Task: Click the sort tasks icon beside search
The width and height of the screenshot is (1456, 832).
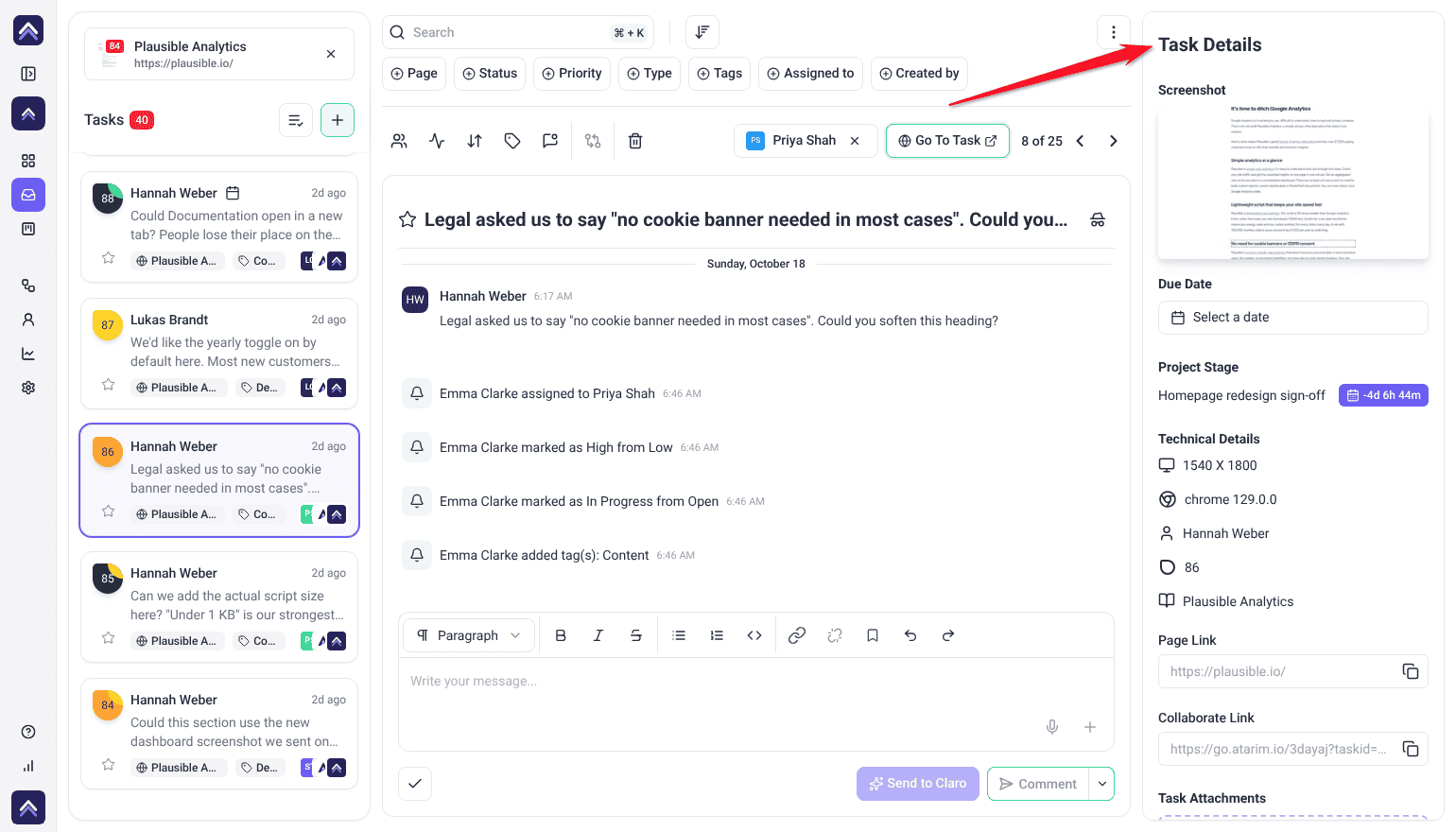Action: [702, 32]
